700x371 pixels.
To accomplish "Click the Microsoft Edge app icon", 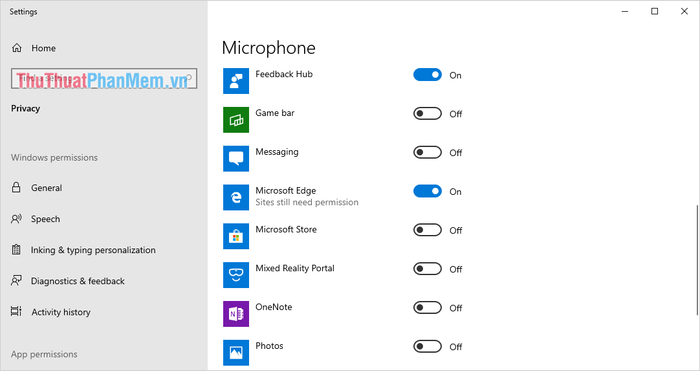I will point(236,197).
